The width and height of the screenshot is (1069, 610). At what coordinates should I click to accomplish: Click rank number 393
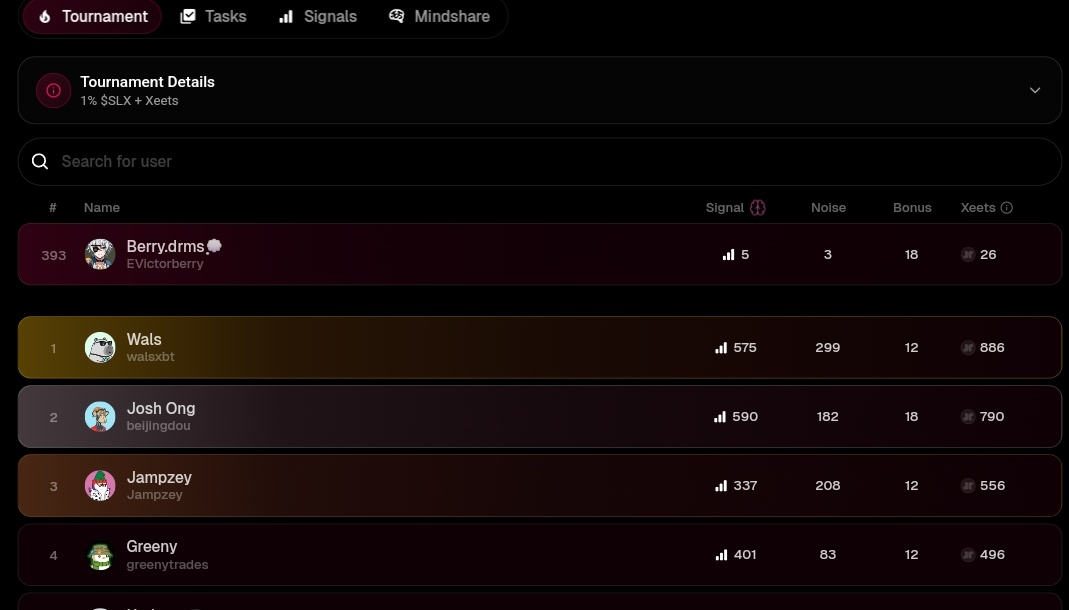(x=53, y=256)
